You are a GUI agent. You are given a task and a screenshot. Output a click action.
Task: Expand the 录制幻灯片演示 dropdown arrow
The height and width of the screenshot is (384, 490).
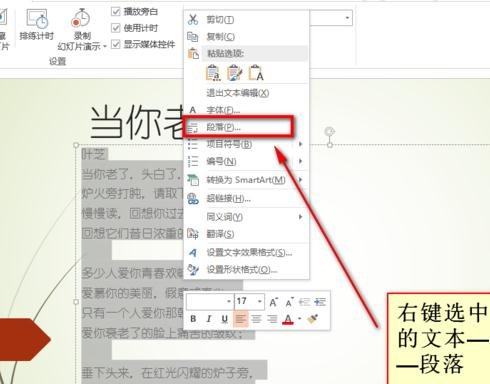[104, 47]
